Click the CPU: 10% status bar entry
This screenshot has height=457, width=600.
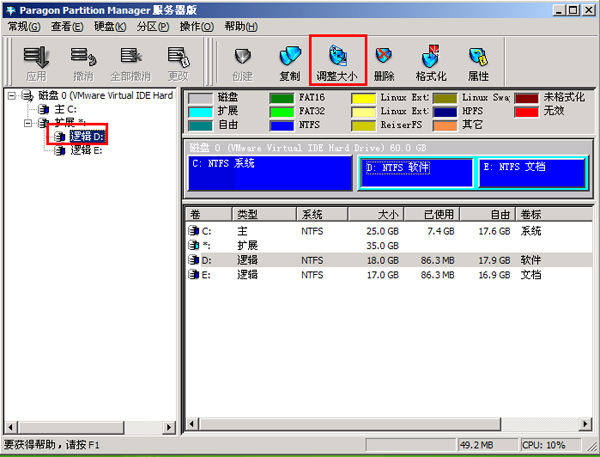(x=549, y=445)
